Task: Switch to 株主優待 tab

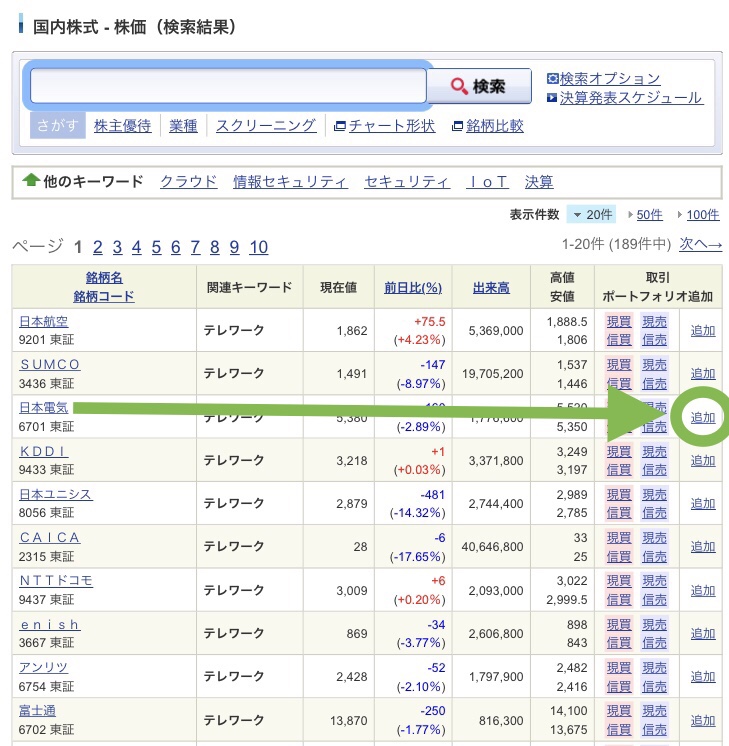Action: coord(122,126)
